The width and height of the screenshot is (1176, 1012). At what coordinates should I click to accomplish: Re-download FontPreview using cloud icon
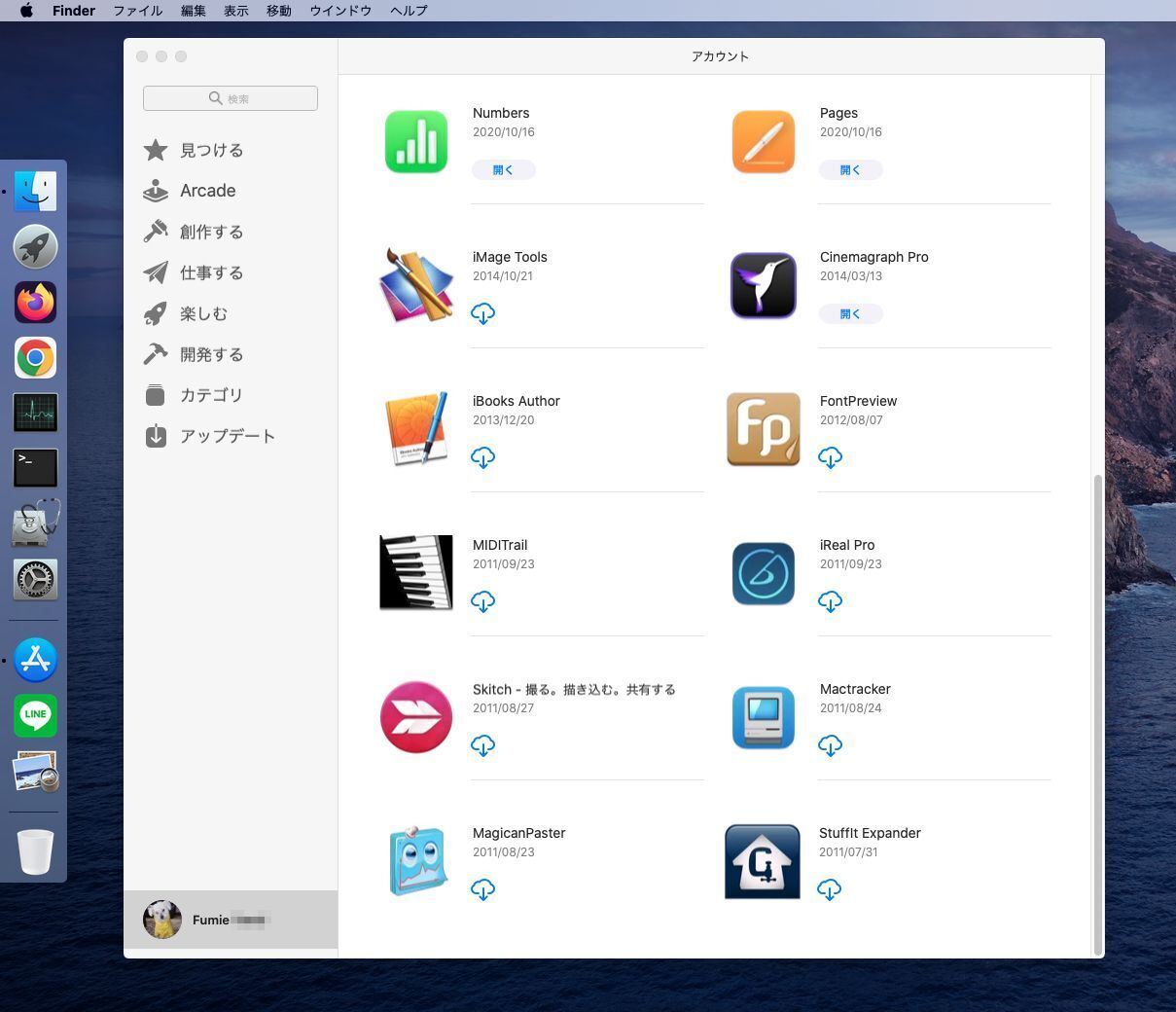tap(830, 457)
